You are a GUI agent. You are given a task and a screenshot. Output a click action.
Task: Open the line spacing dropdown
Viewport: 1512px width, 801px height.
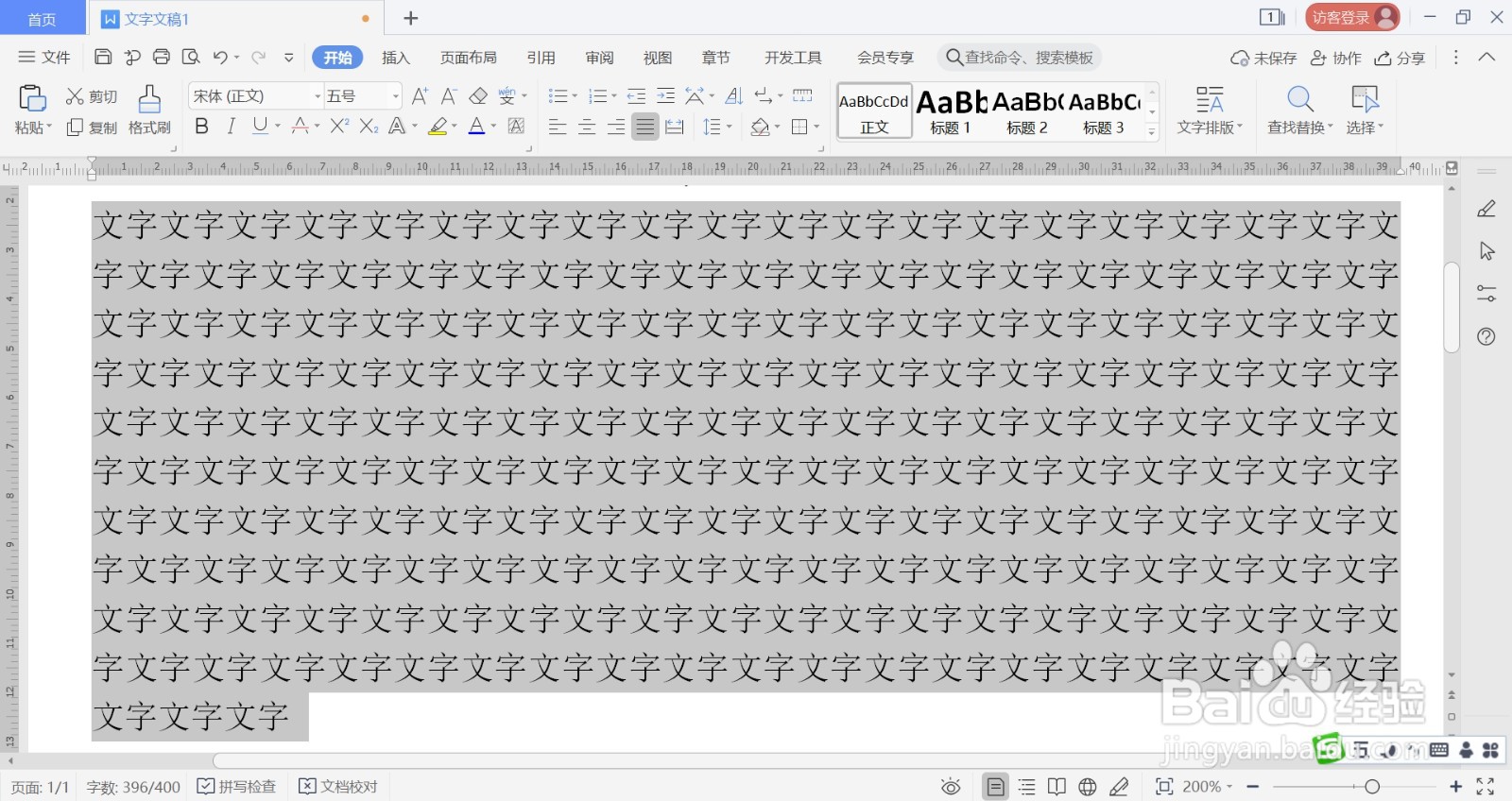tap(729, 127)
